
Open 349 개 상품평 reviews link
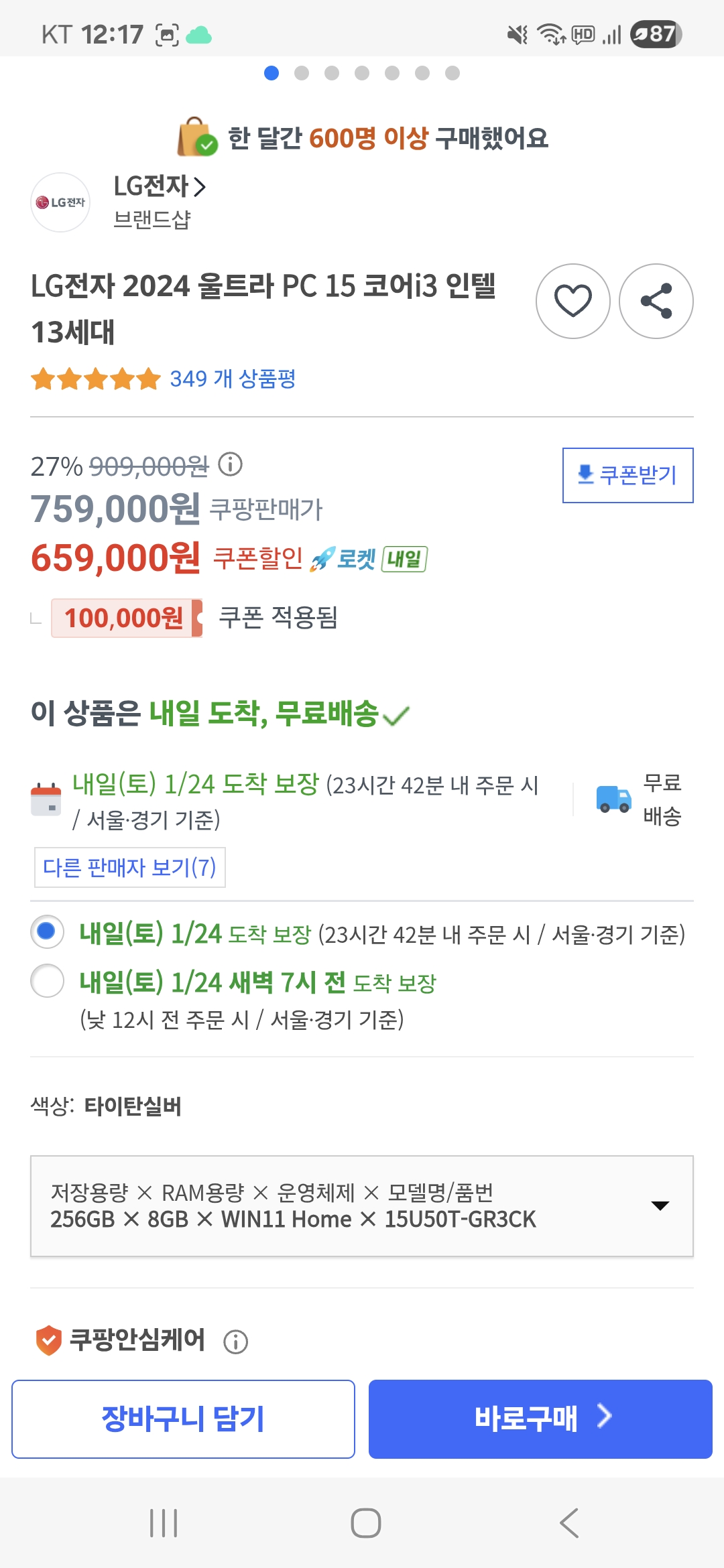232,379
